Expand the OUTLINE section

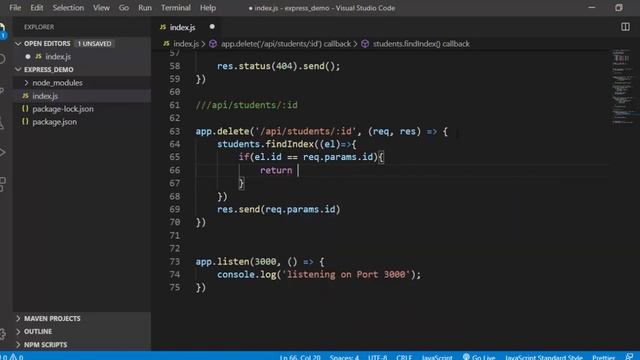click(x=18, y=331)
